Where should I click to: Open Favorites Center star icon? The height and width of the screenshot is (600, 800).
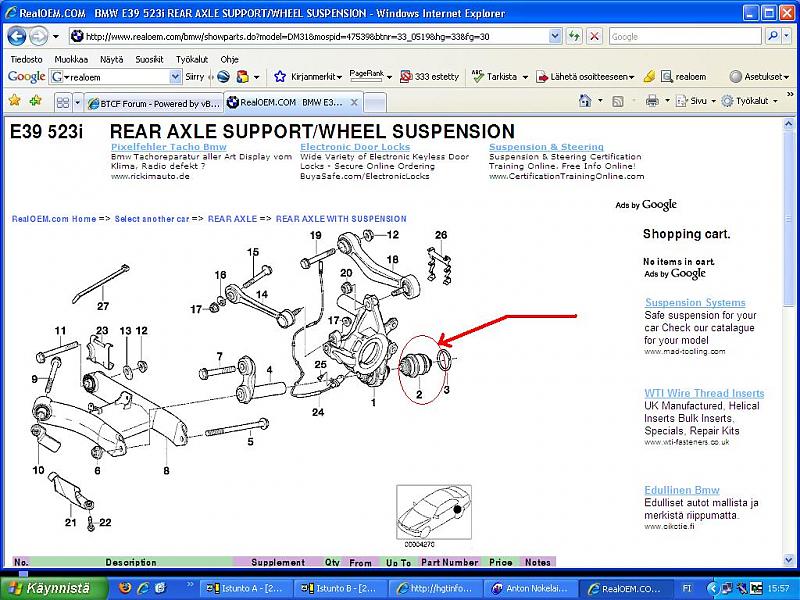tap(15, 101)
